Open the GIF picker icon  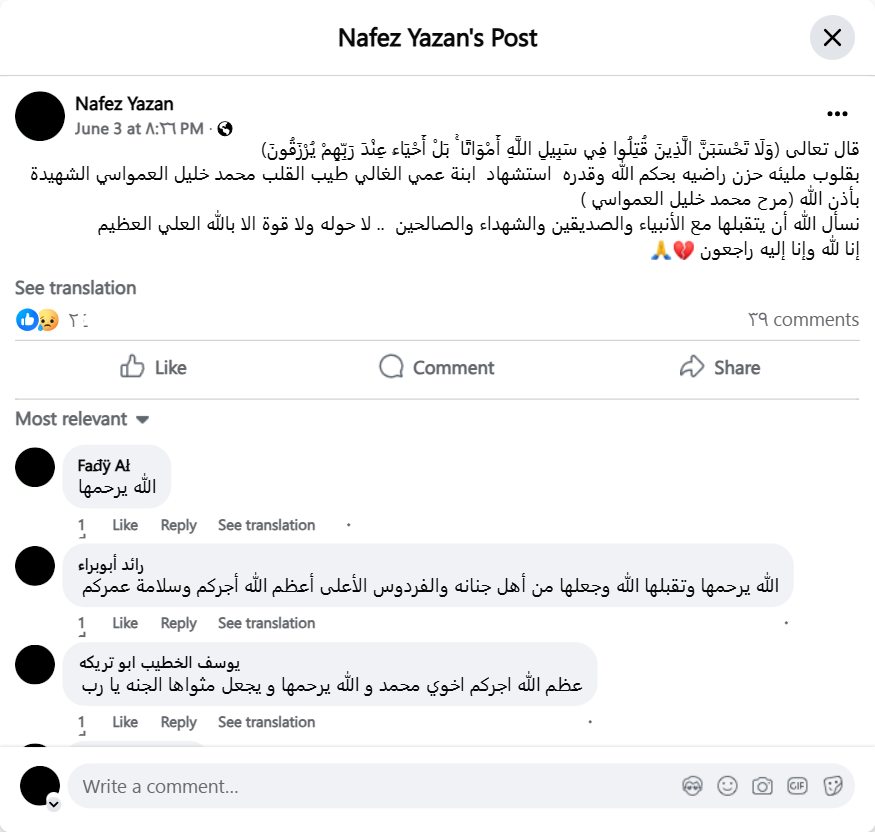[x=797, y=786]
